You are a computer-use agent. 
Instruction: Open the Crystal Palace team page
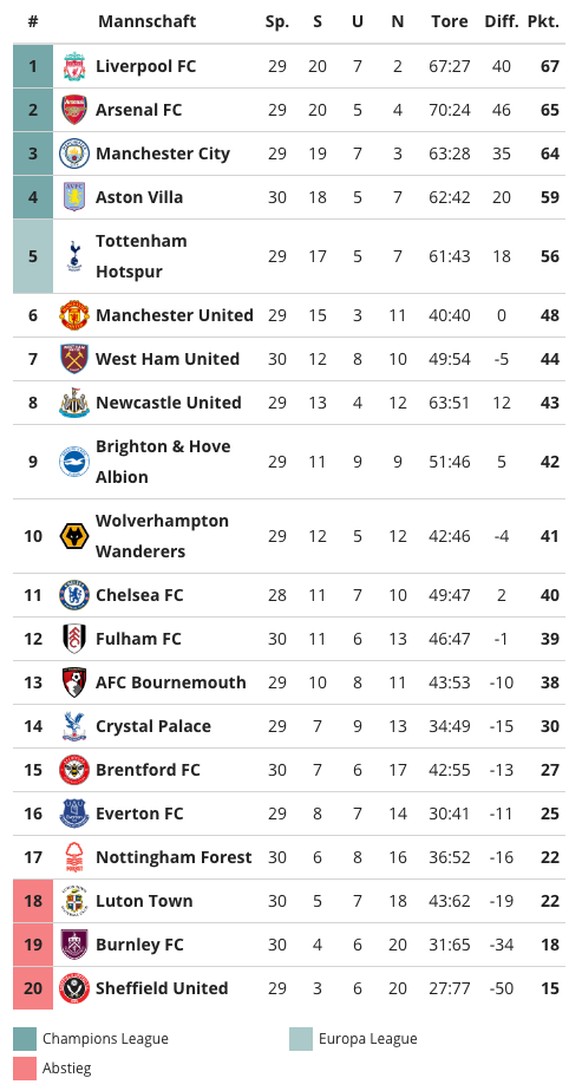(x=153, y=726)
